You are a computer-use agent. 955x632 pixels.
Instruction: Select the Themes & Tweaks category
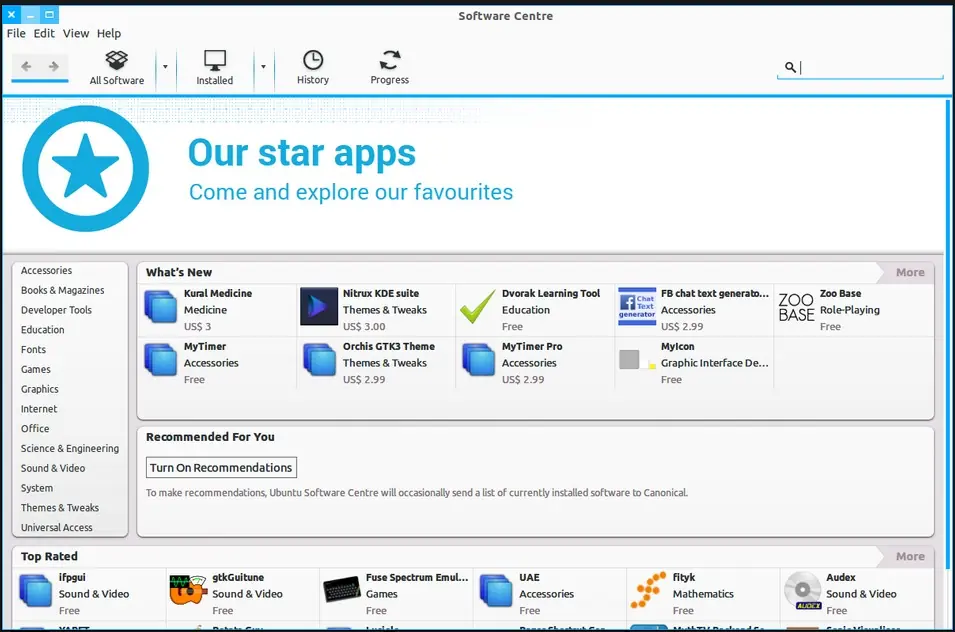point(60,508)
